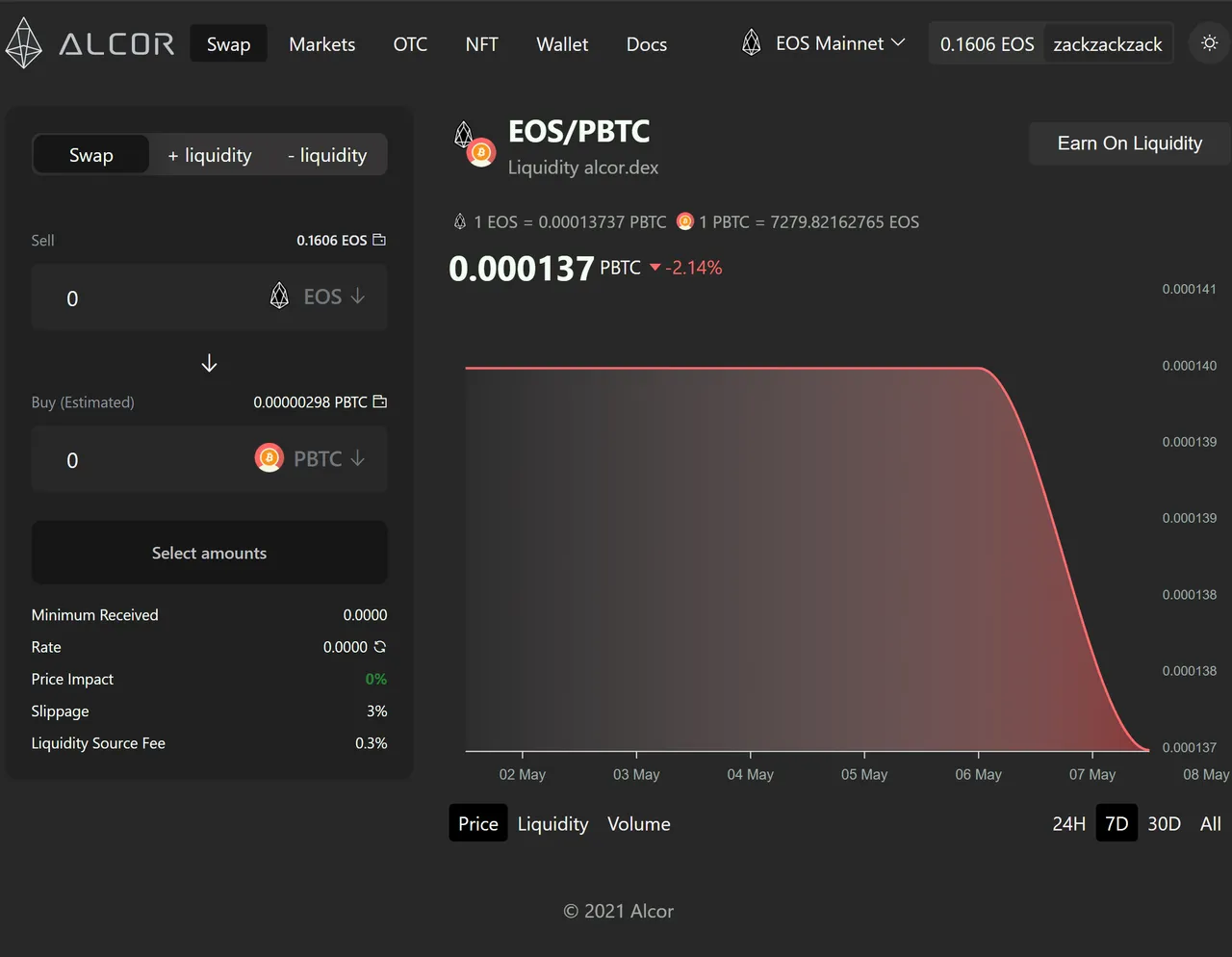
Task: Navigate to the NFT section
Action: [x=481, y=44]
